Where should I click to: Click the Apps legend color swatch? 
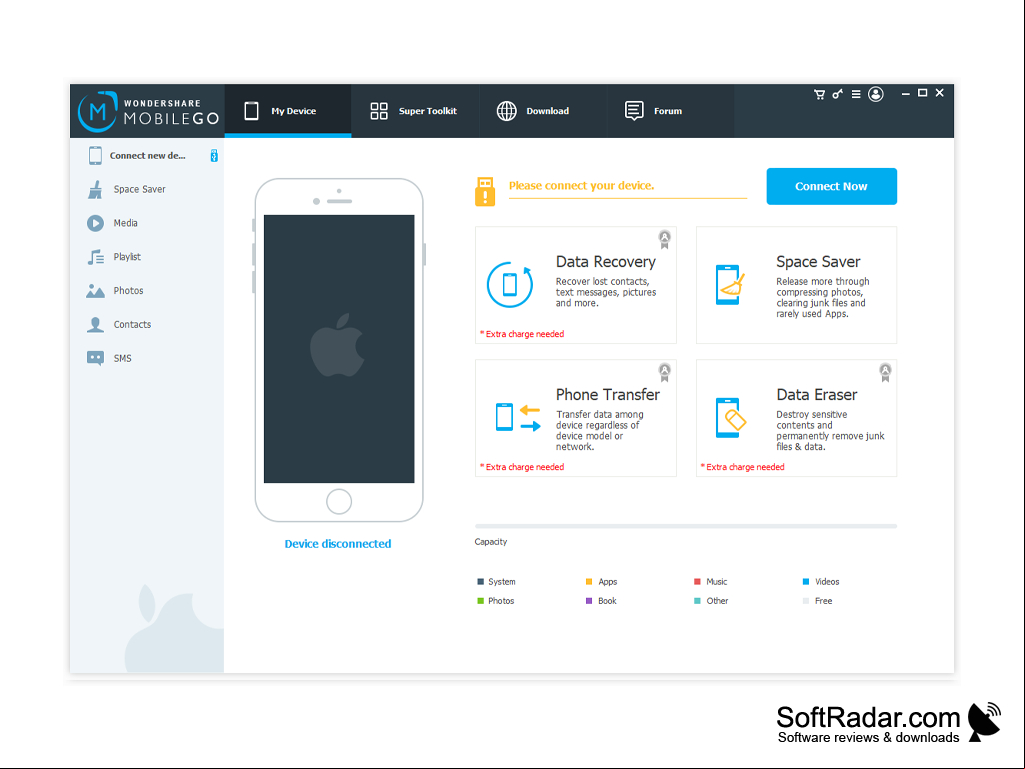point(589,582)
